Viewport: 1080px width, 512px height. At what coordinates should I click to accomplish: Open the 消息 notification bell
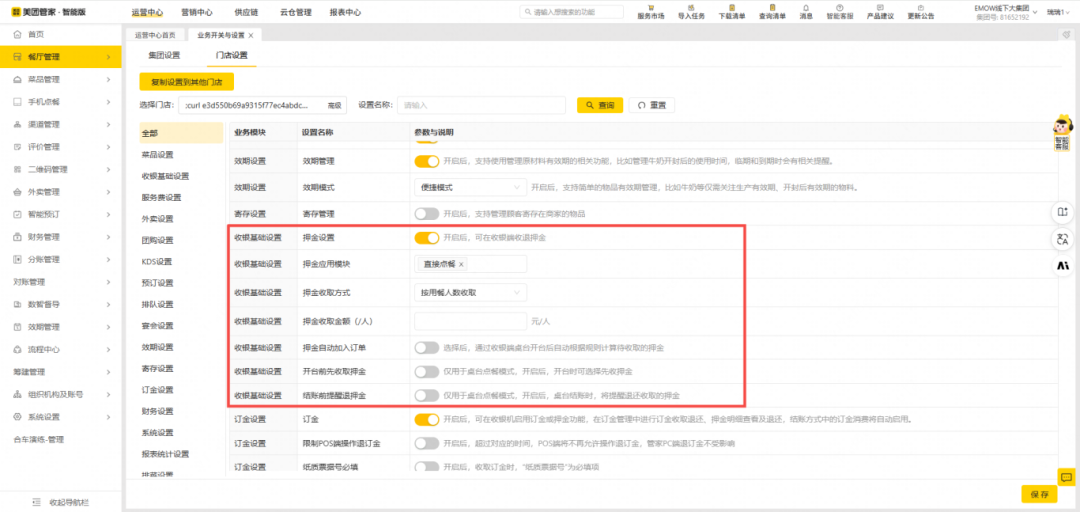pos(806,8)
